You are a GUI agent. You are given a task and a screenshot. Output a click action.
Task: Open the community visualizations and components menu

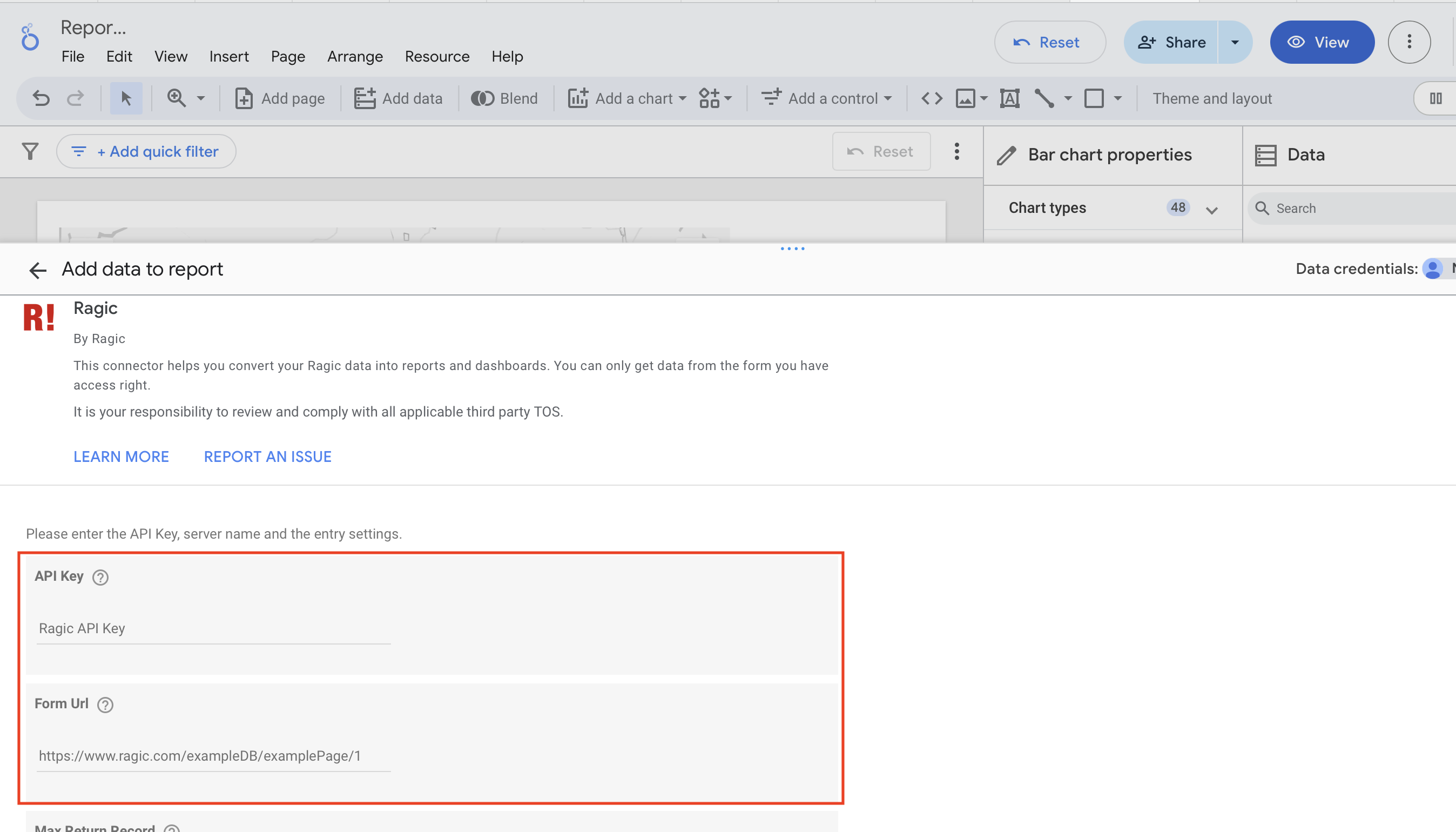tap(715, 98)
